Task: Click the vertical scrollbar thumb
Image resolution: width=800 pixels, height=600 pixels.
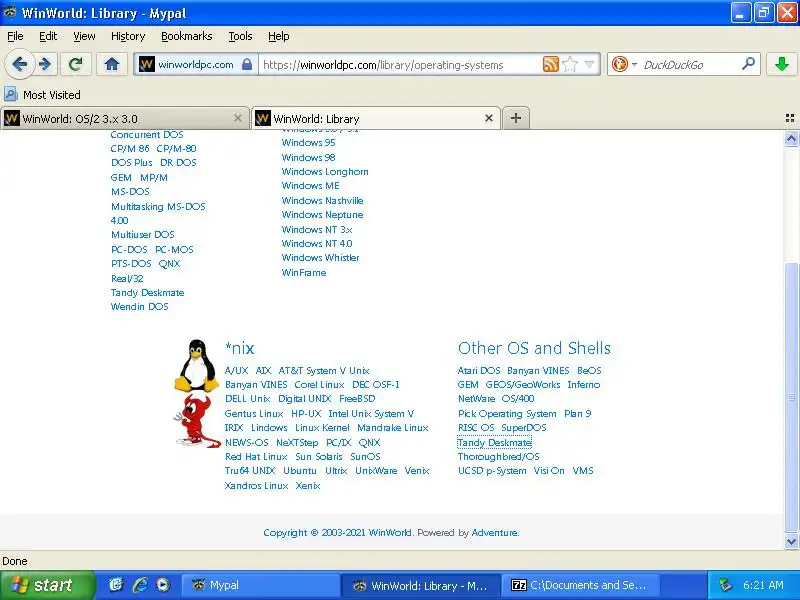Action: point(791,397)
